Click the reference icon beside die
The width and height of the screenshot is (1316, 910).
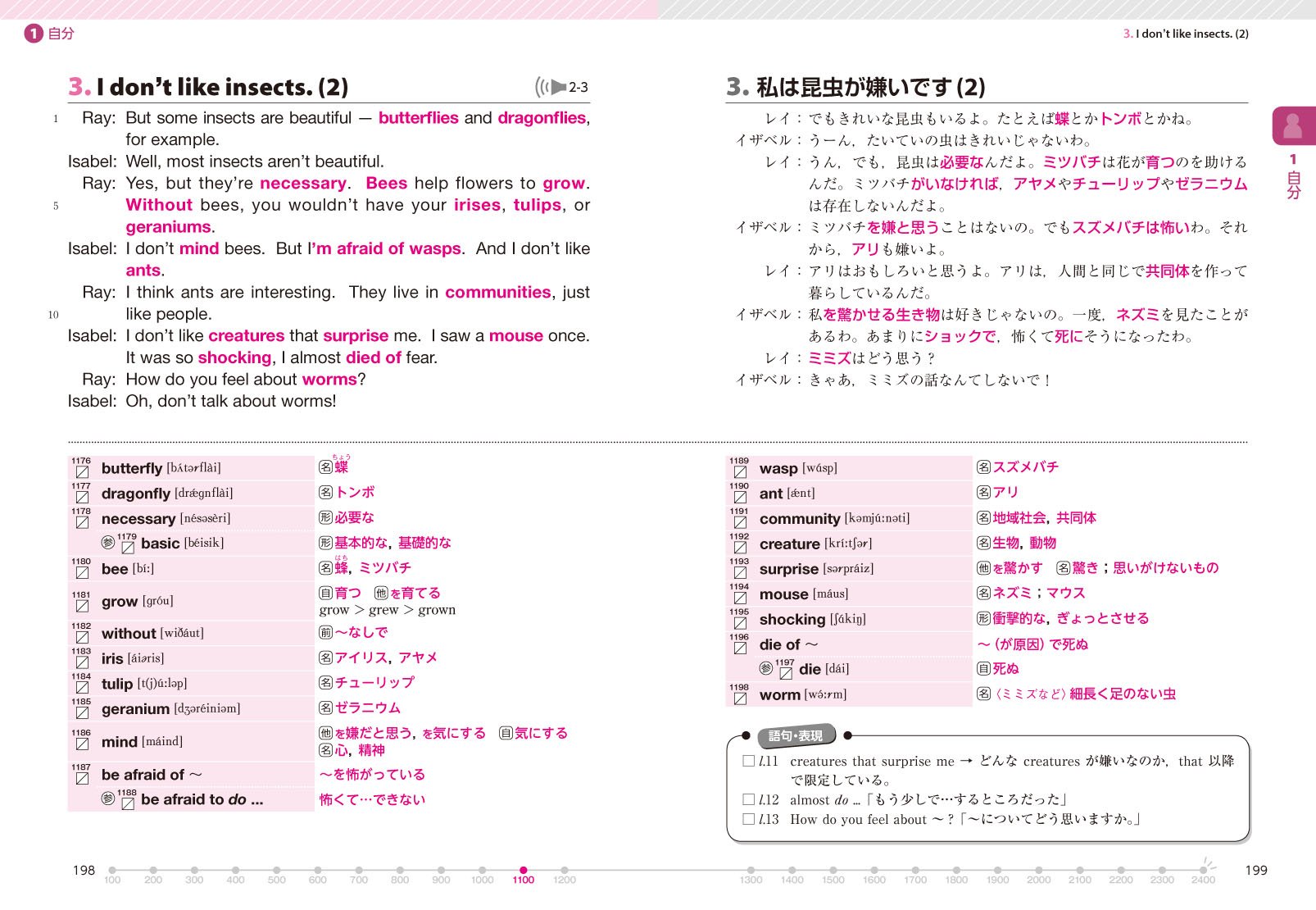[x=766, y=668]
